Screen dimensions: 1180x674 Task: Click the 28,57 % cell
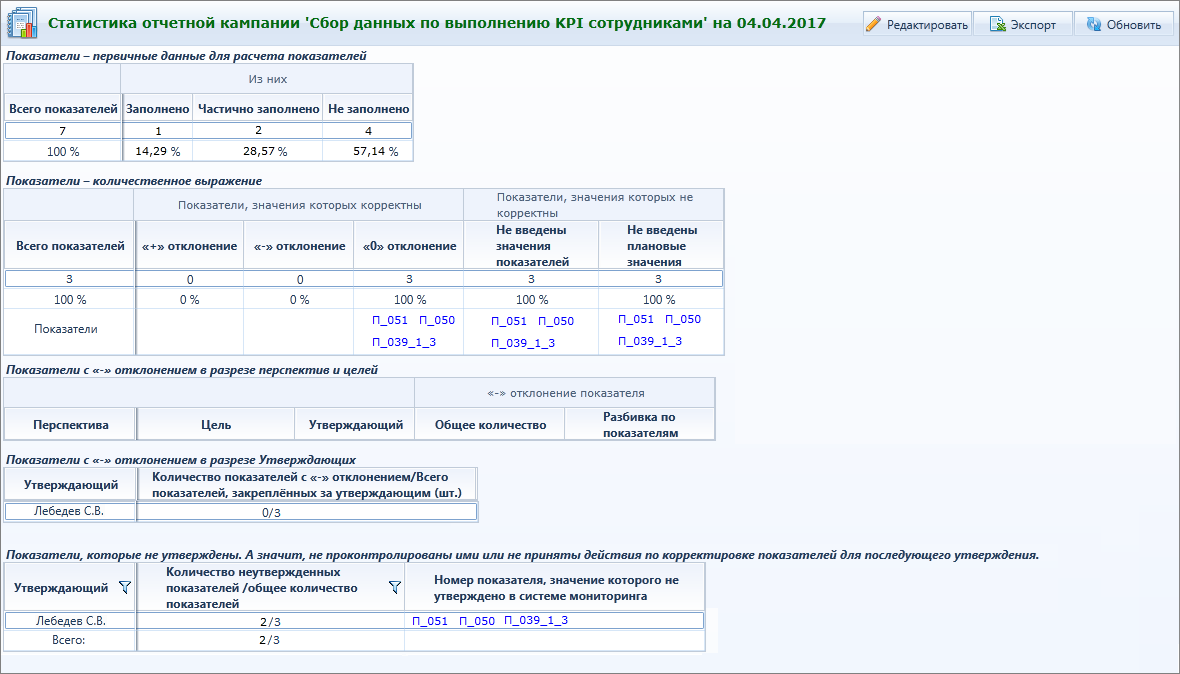(258, 151)
